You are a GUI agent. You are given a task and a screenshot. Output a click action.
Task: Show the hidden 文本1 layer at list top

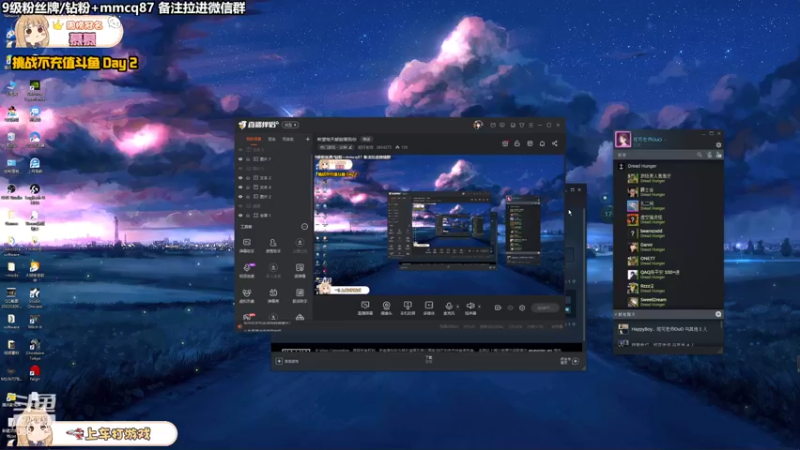pyautogui.click(x=241, y=150)
